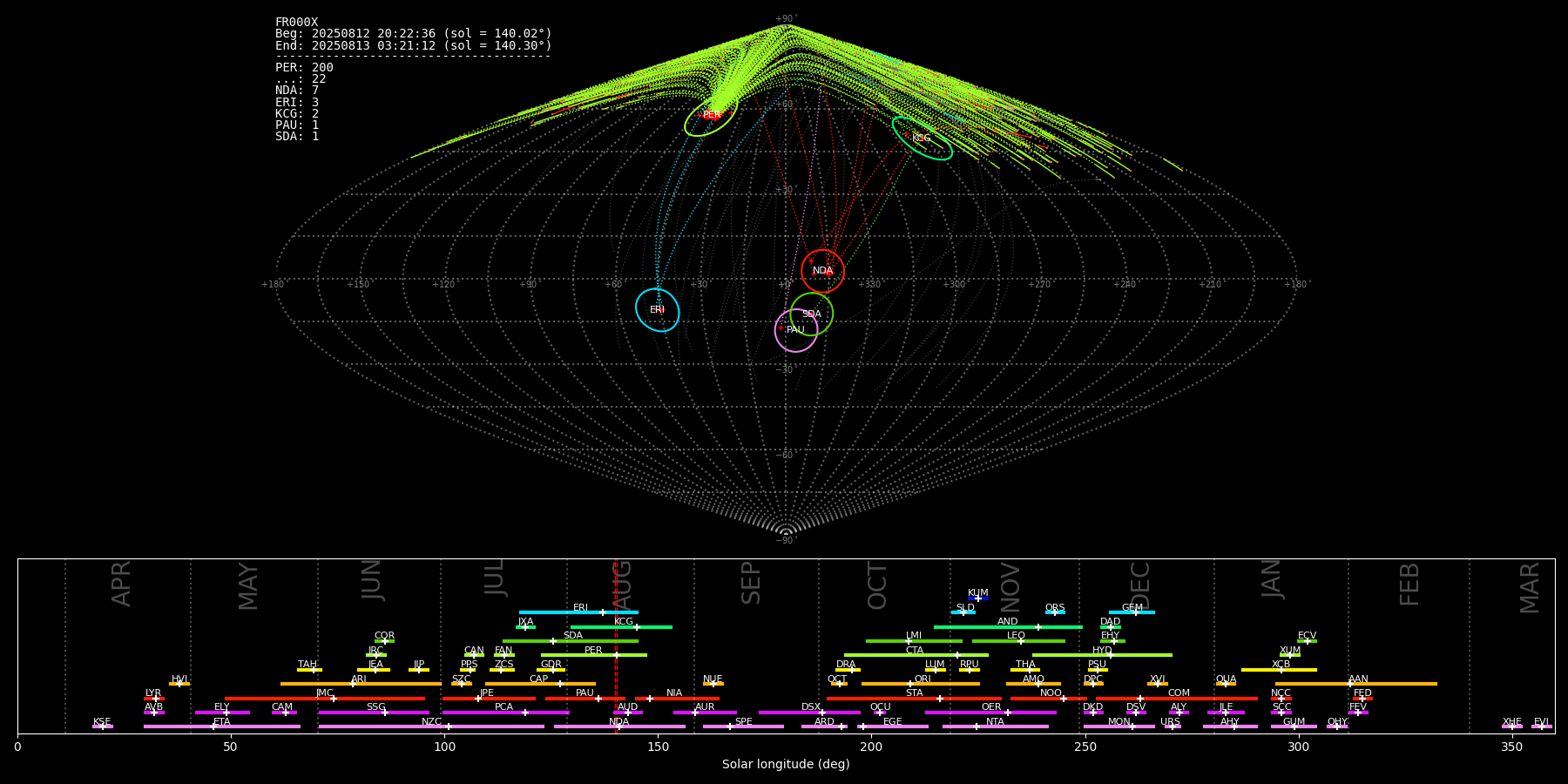Click the FR000X station title text
The height and width of the screenshot is (784, 1568).
(296, 23)
